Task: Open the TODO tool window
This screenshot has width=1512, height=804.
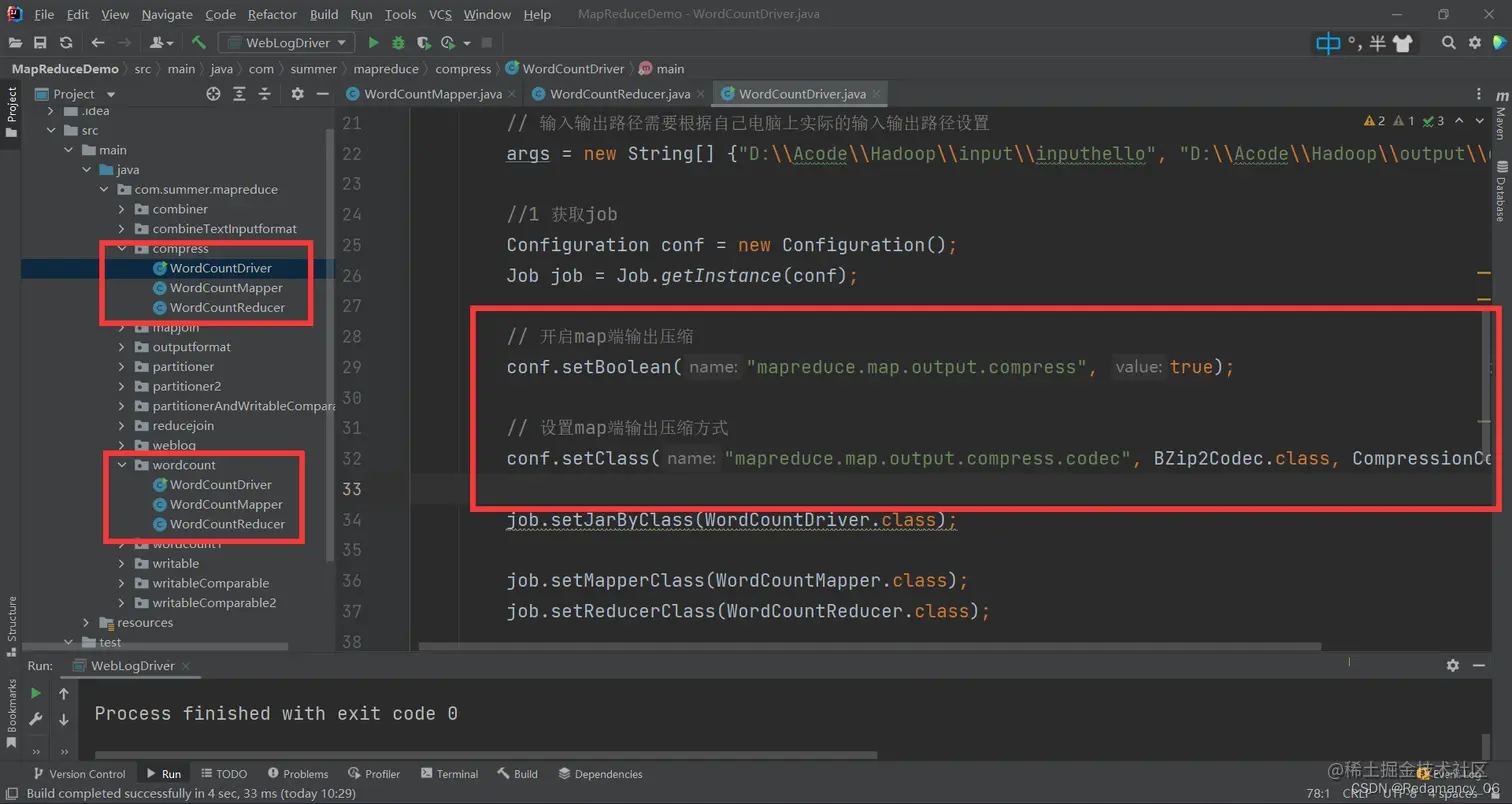Action: coord(223,774)
